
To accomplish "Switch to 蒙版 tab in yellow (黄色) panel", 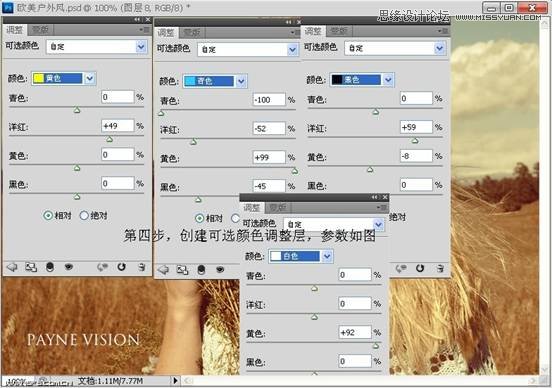I will click(x=41, y=30).
